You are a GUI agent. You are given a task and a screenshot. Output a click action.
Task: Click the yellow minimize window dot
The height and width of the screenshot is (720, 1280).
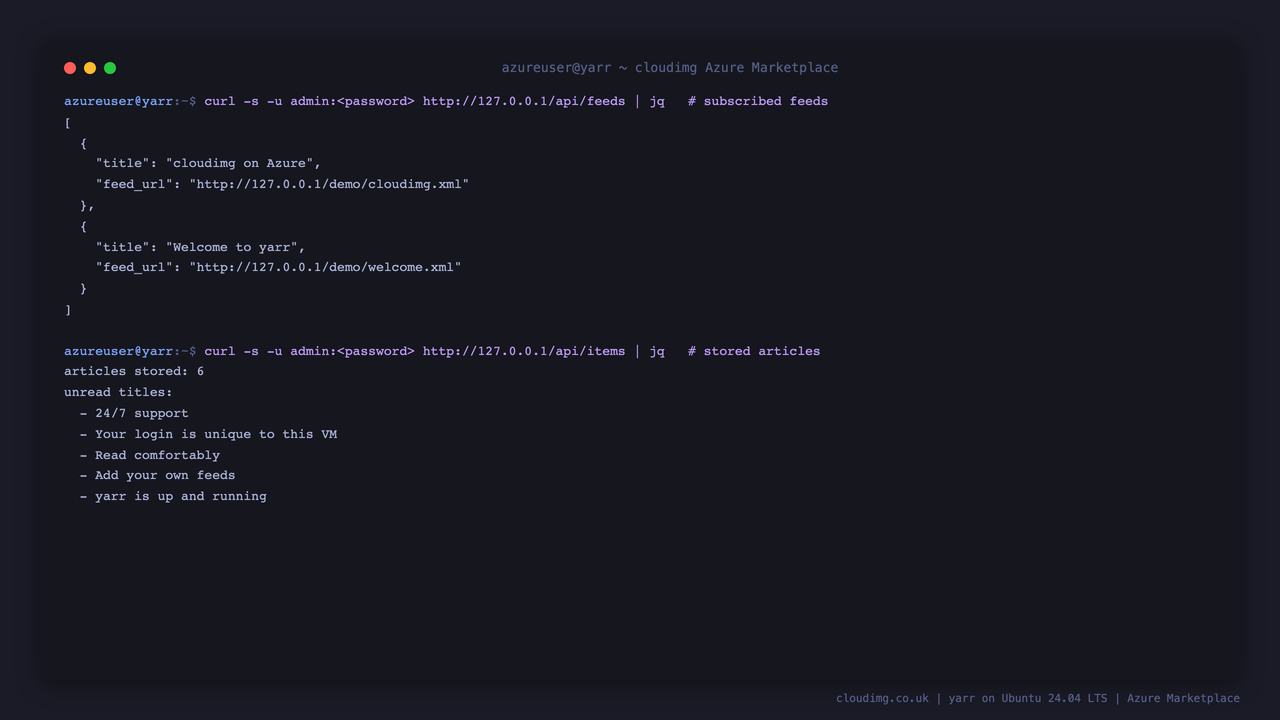[x=90, y=68]
